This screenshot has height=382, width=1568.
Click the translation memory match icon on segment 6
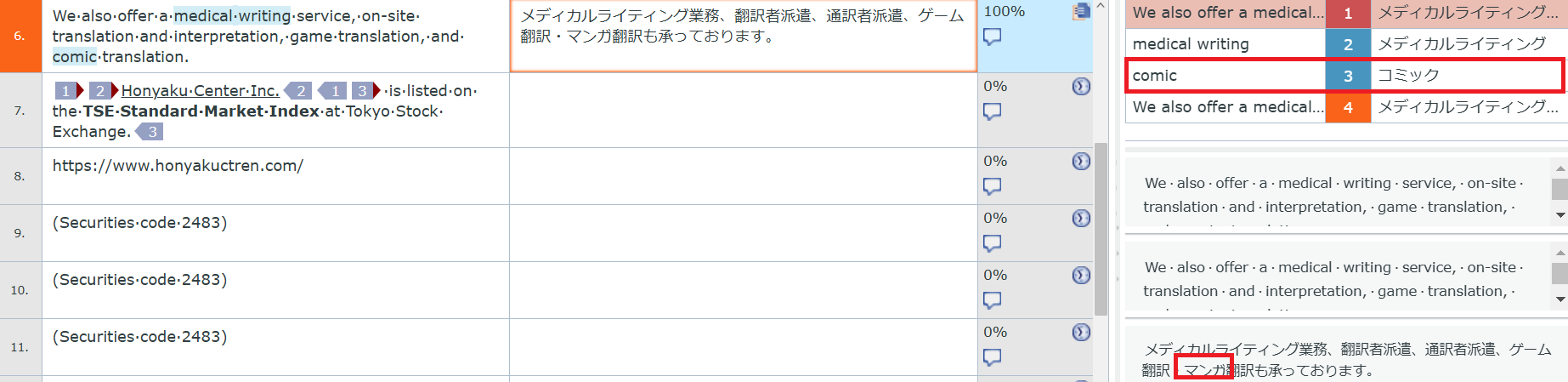point(1081,12)
